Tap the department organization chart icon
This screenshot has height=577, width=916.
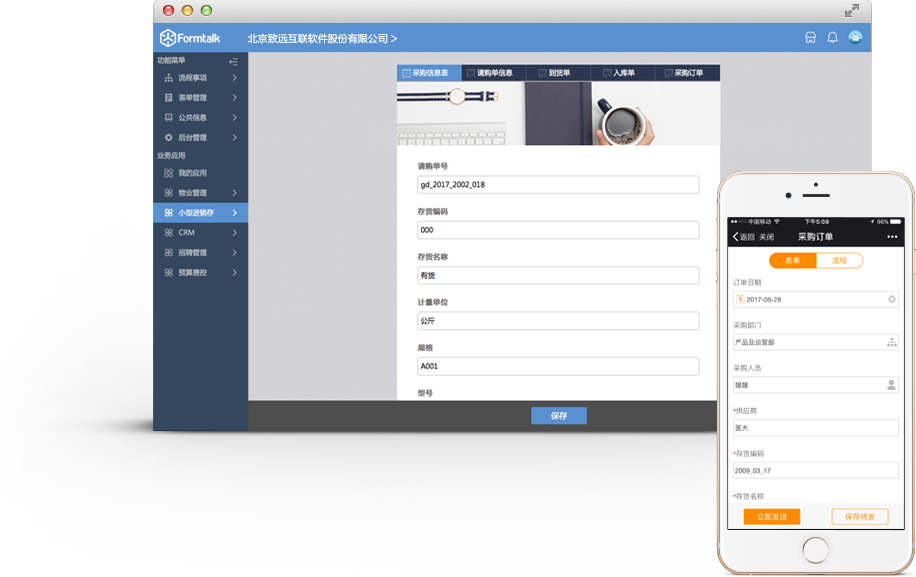pos(891,342)
